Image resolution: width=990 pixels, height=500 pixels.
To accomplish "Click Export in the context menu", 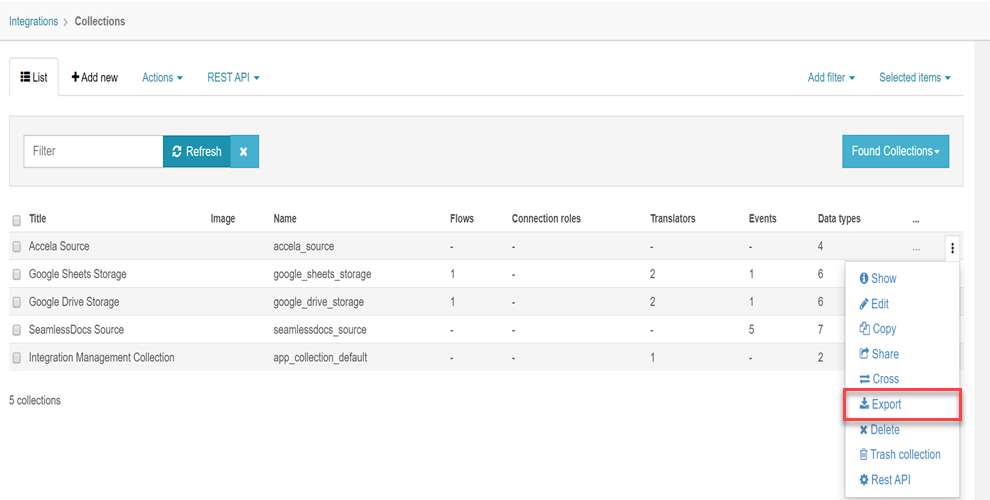I will click(x=880, y=405).
